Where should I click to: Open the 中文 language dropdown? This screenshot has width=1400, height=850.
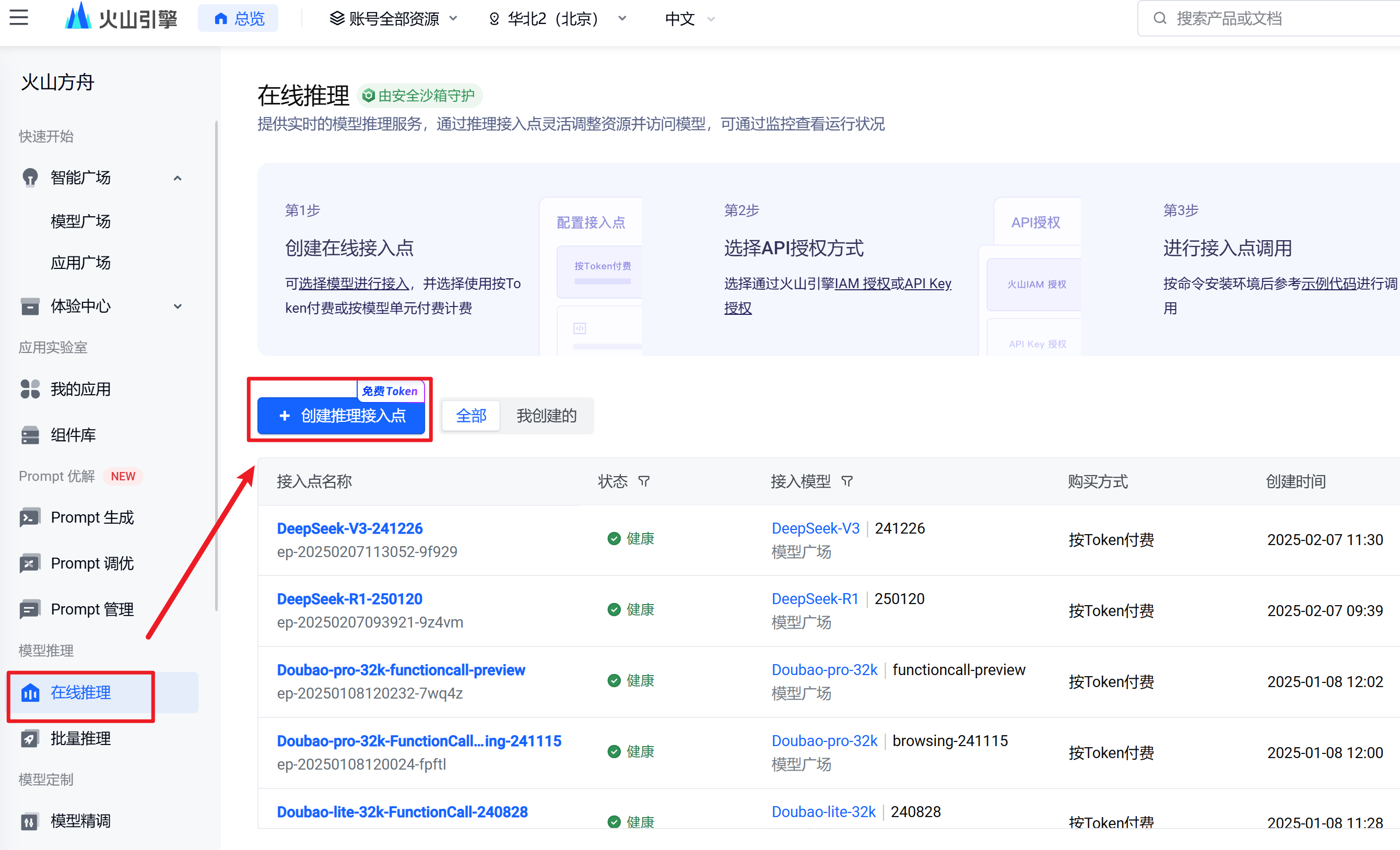(689, 19)
